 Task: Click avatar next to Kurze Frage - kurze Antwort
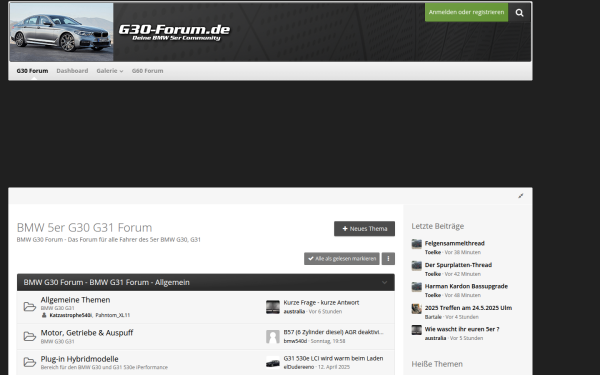tap(273, 307)
